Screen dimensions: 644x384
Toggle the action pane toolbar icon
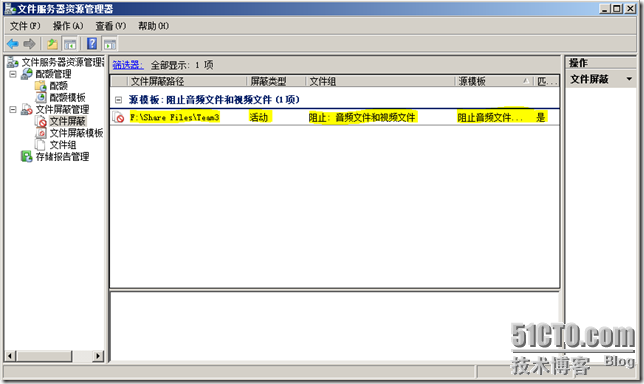click(x=110, y=44)
